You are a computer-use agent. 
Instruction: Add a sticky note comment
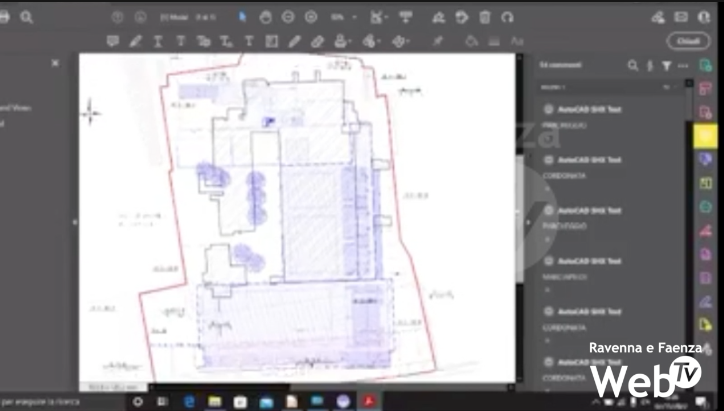(x=111, y=41)
